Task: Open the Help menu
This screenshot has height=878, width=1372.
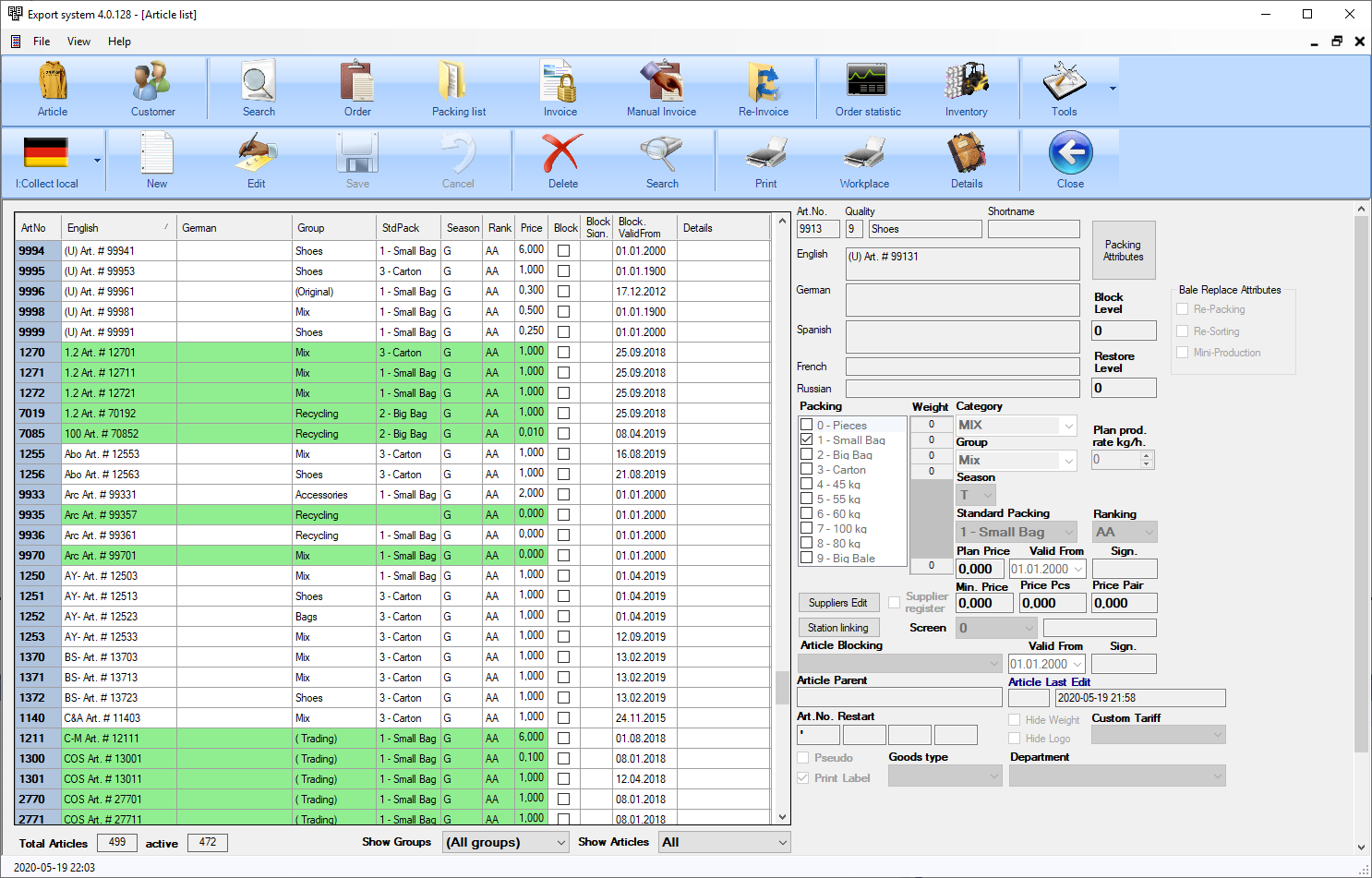Action: point(119,42)
